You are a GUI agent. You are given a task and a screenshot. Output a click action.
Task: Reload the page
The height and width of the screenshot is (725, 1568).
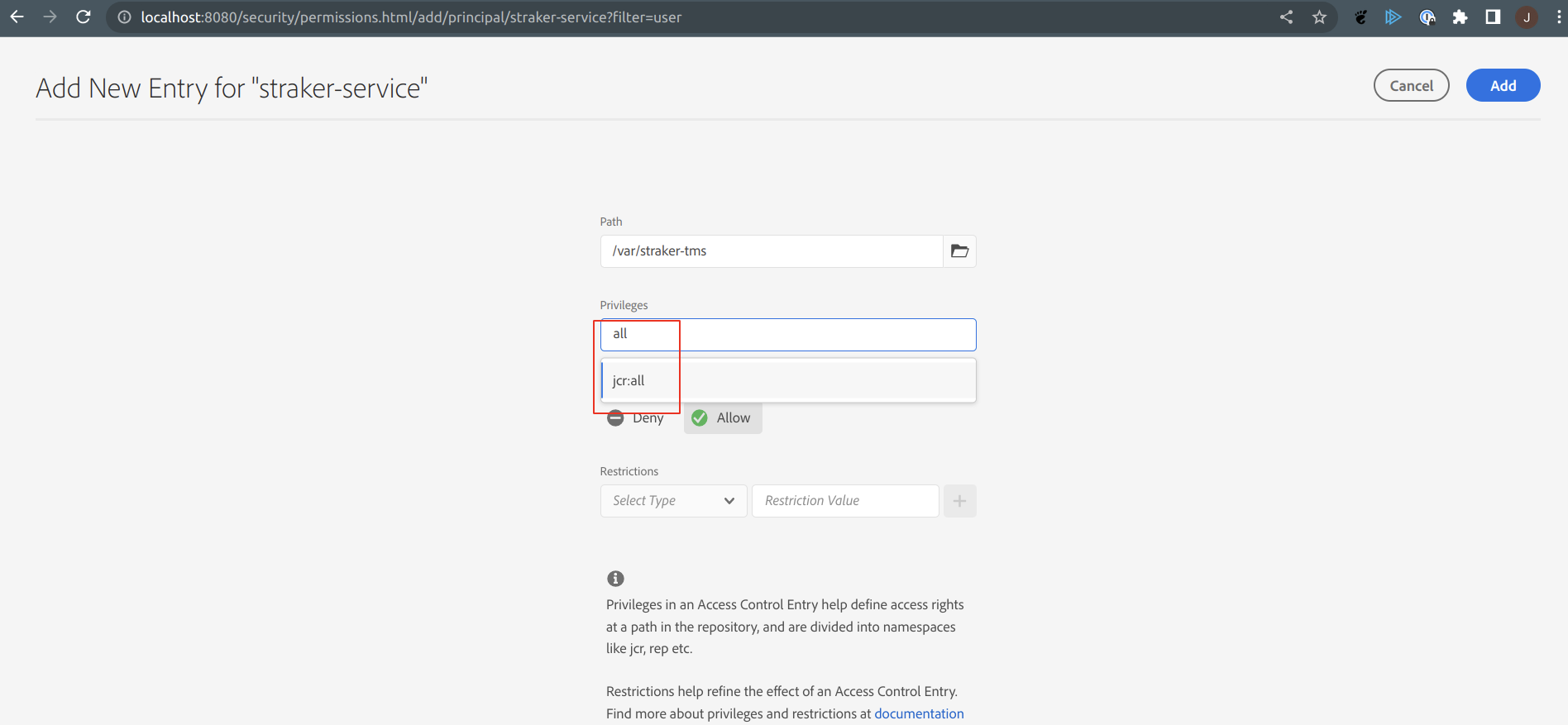(84, 17)
